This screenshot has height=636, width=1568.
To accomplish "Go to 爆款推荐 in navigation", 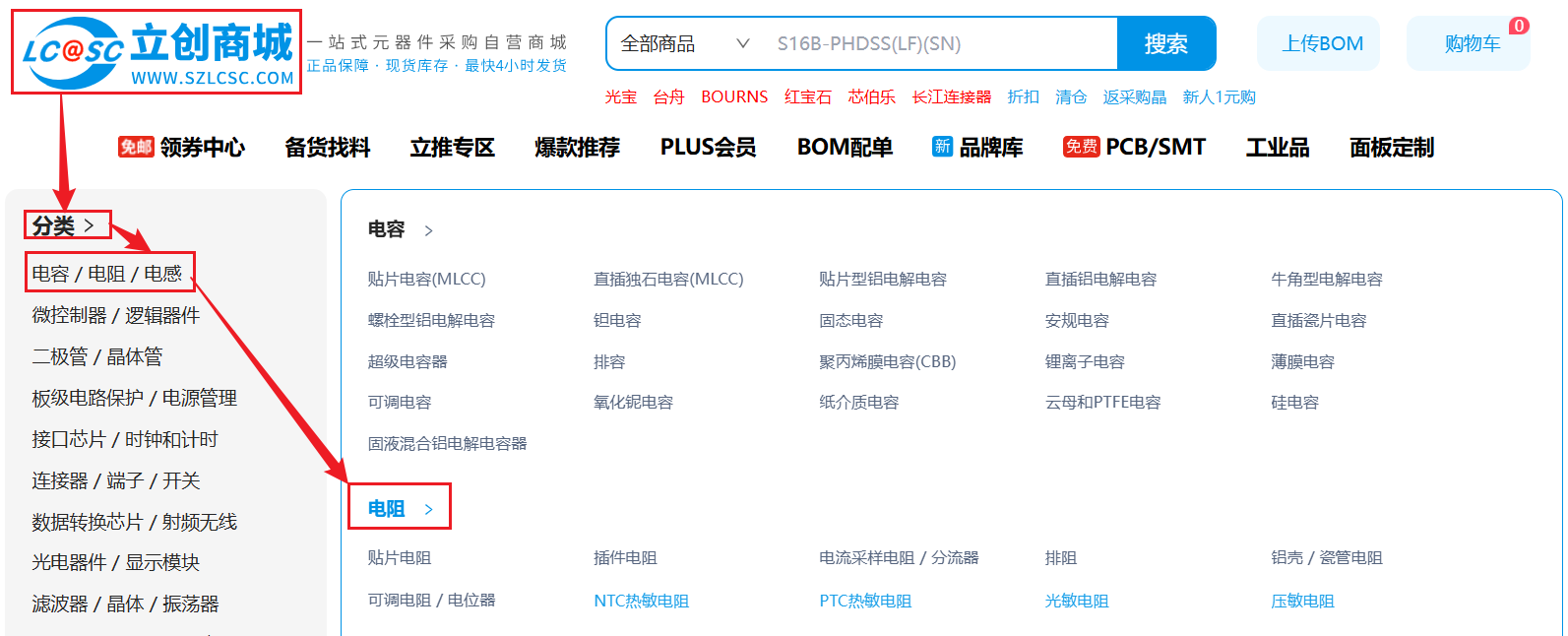I will (x=578, y=148).
